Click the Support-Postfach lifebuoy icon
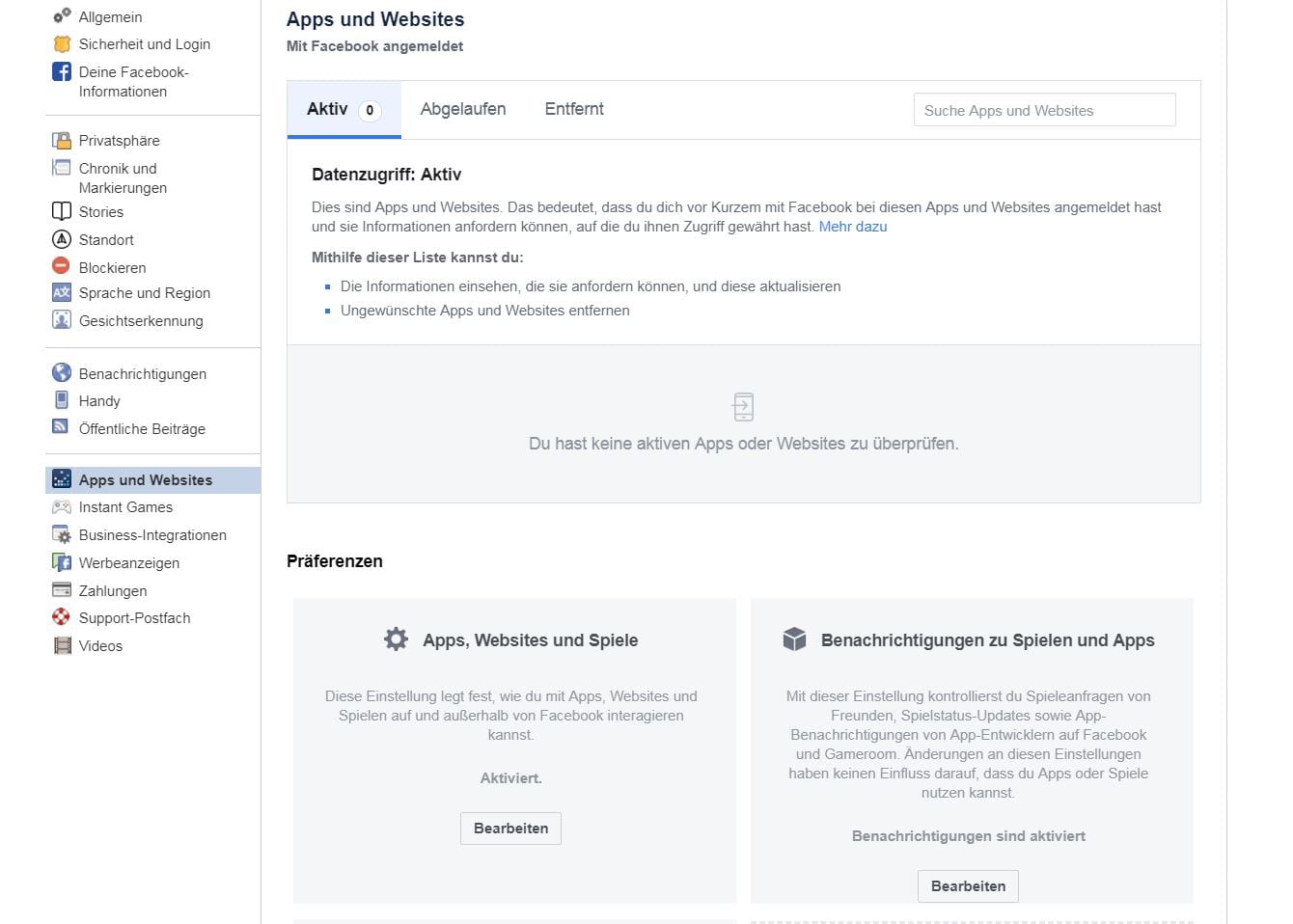 coord(62,617)
